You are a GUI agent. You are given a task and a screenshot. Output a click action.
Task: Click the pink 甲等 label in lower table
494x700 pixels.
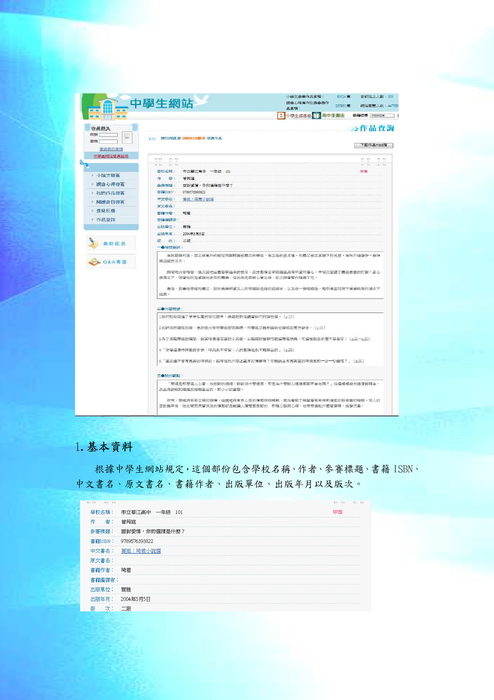pos(337,512)
